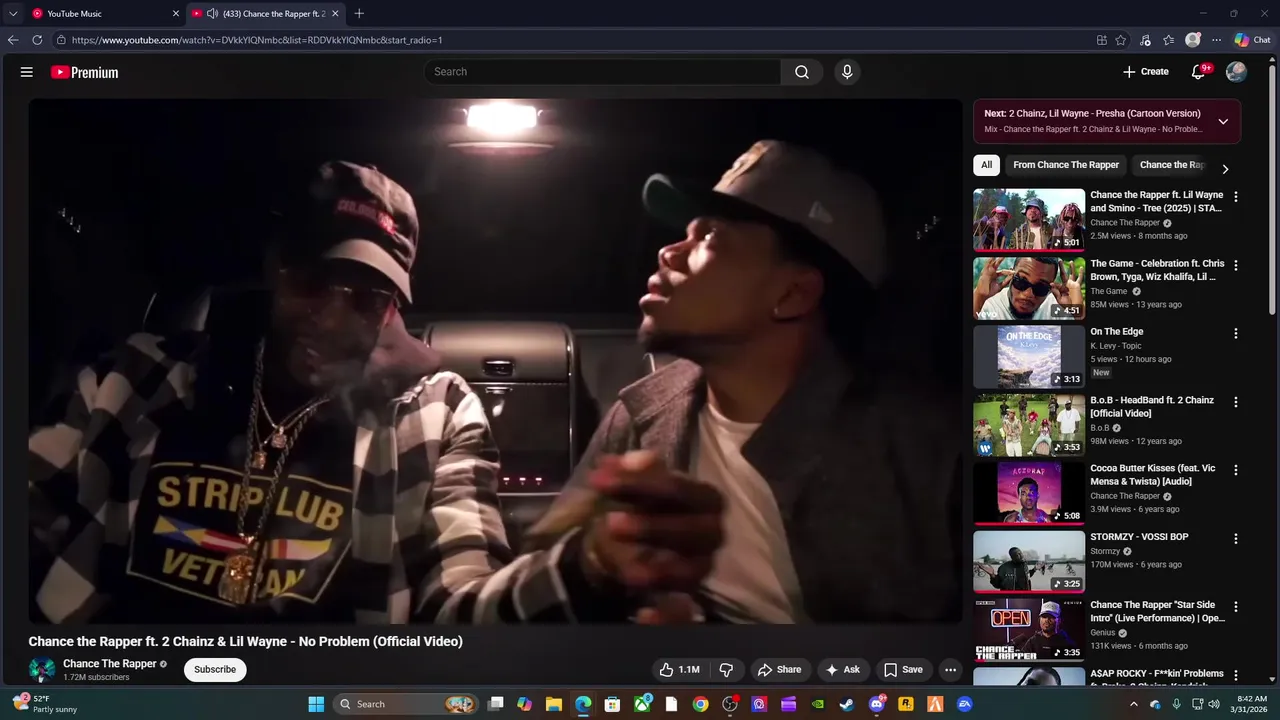
Task: Open Chance The Rapper channel avatar
Action: tap(42, 670)
